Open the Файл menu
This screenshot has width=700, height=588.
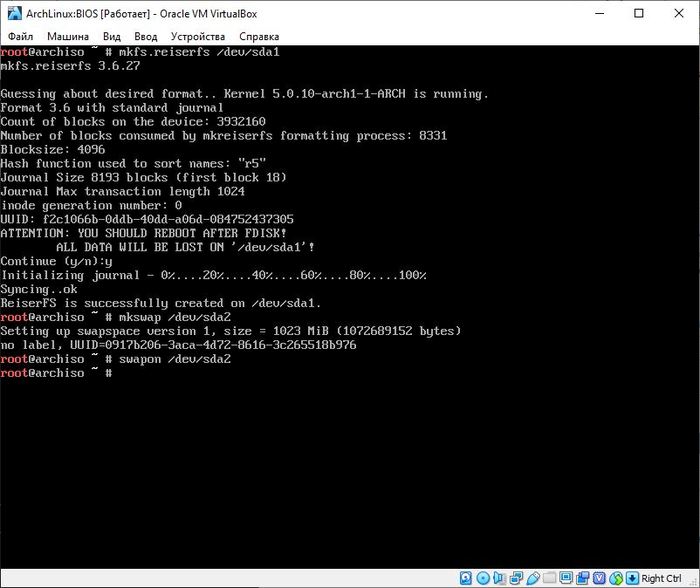21,37
